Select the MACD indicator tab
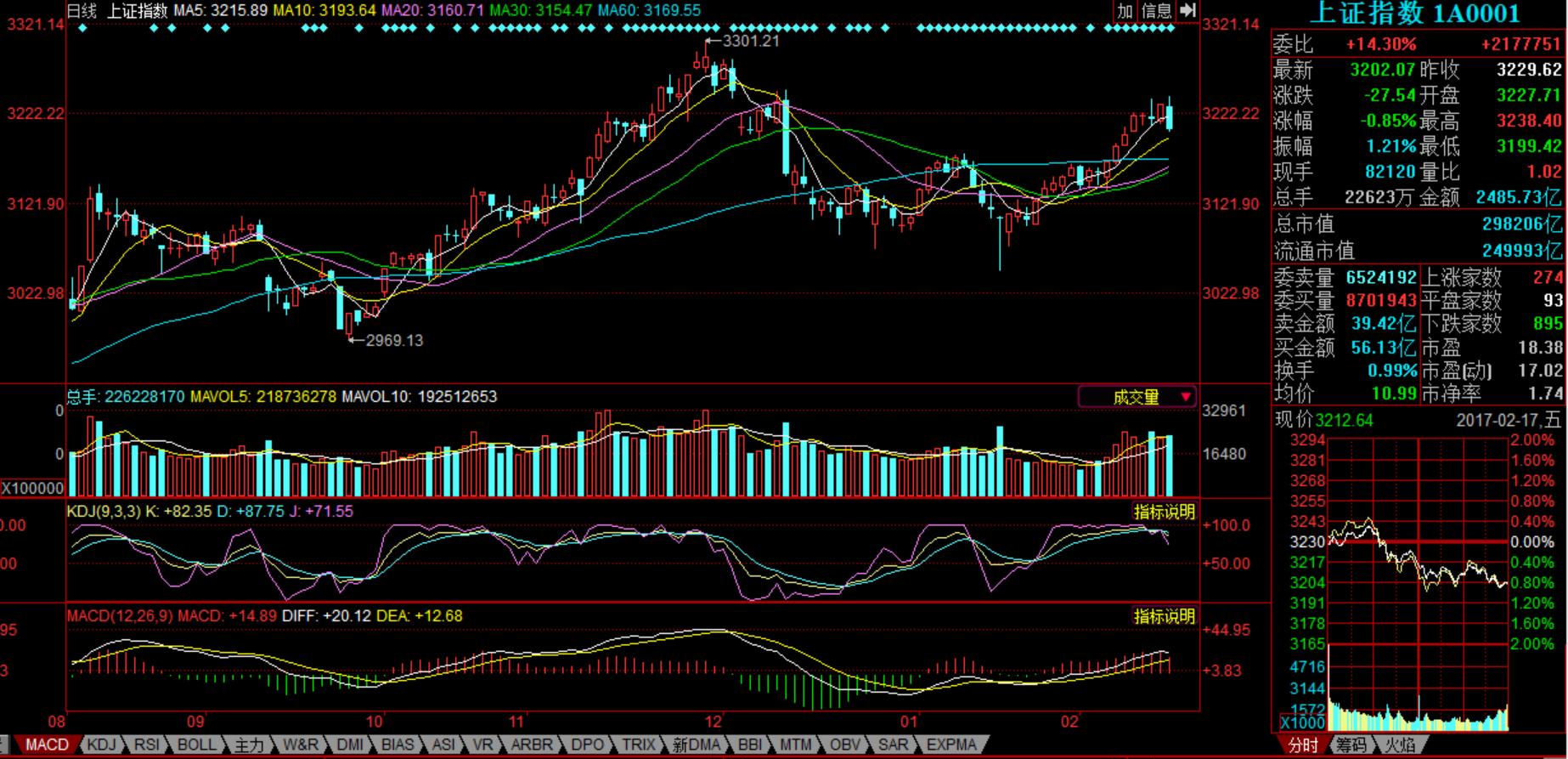The image size is (1568, 759). 47,745
